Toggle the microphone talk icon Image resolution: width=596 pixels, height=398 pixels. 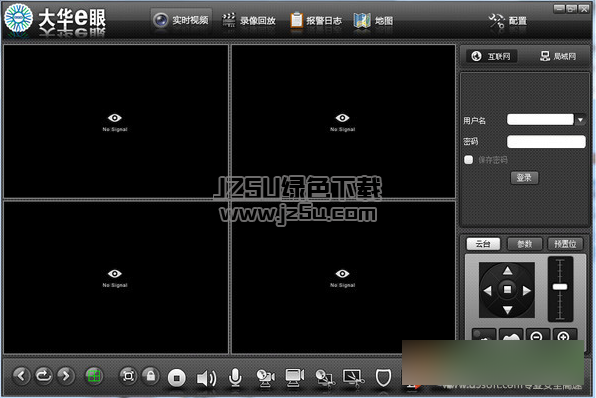(x=235, y=378)
